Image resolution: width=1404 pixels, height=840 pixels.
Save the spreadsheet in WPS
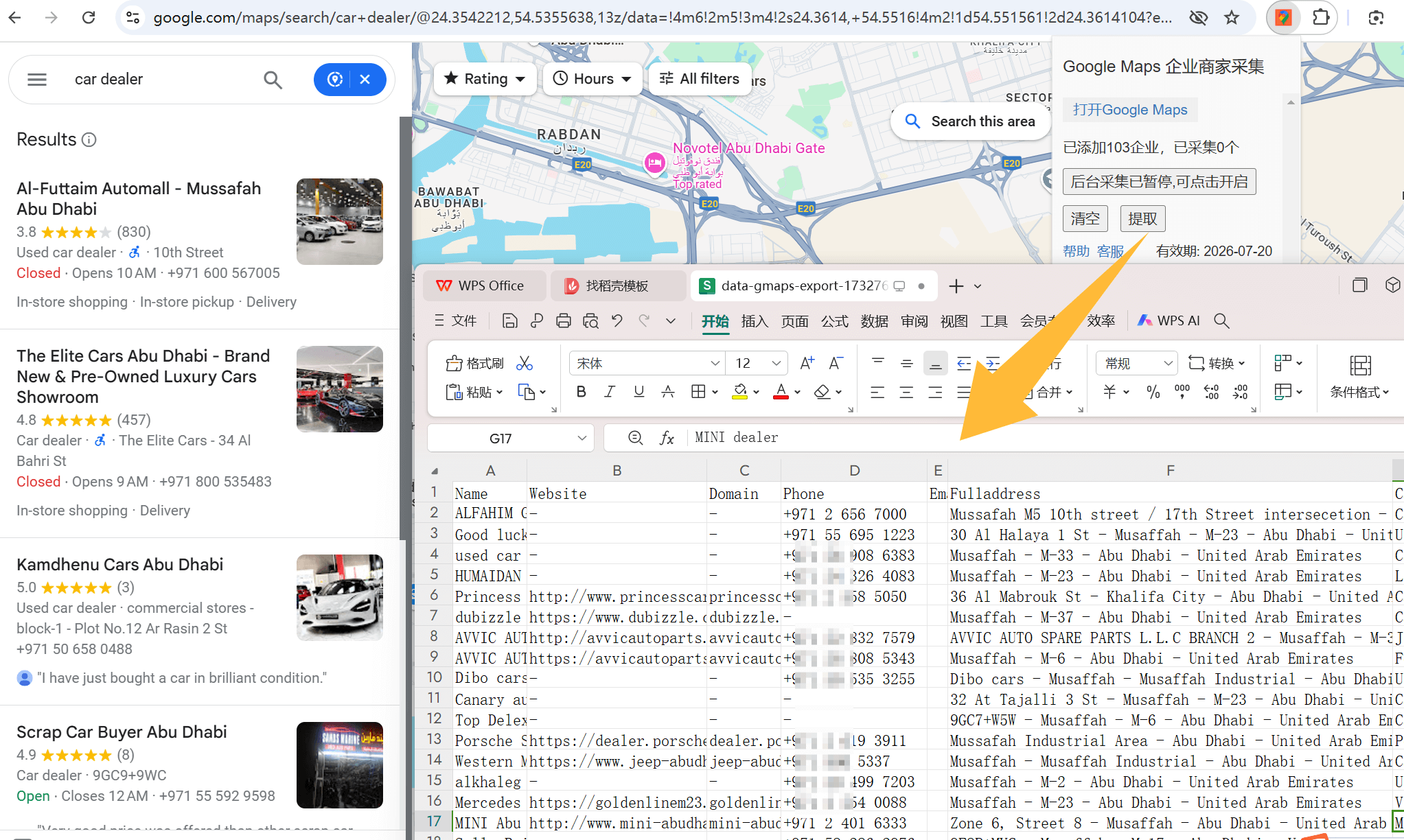click(x=509, y=321)
